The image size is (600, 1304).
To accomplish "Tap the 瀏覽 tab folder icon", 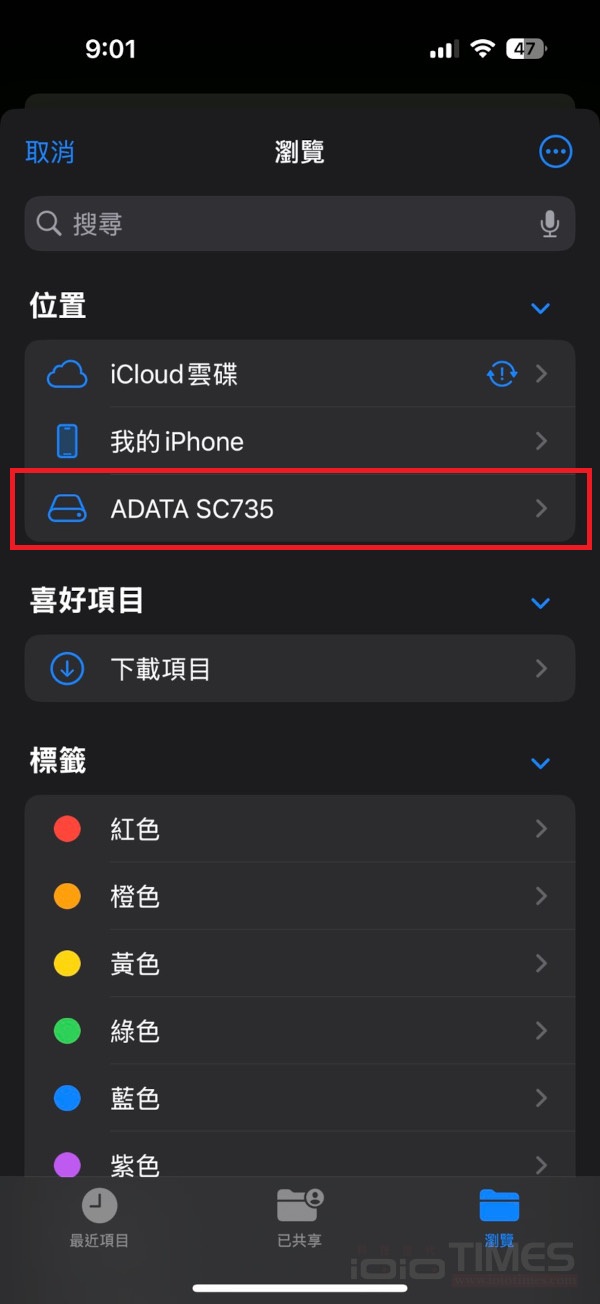I will point(499,1205).
